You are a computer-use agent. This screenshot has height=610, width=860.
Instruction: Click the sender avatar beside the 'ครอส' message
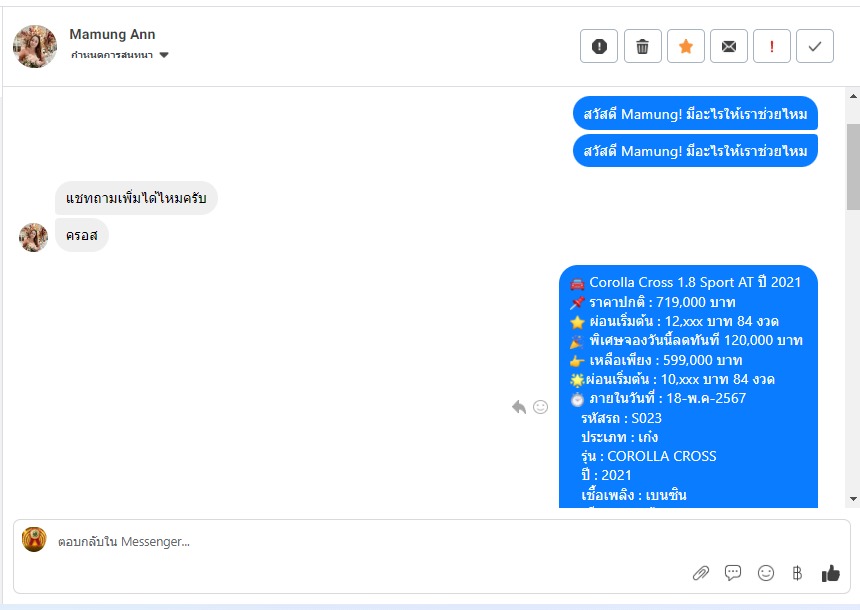tap(33, 238)
